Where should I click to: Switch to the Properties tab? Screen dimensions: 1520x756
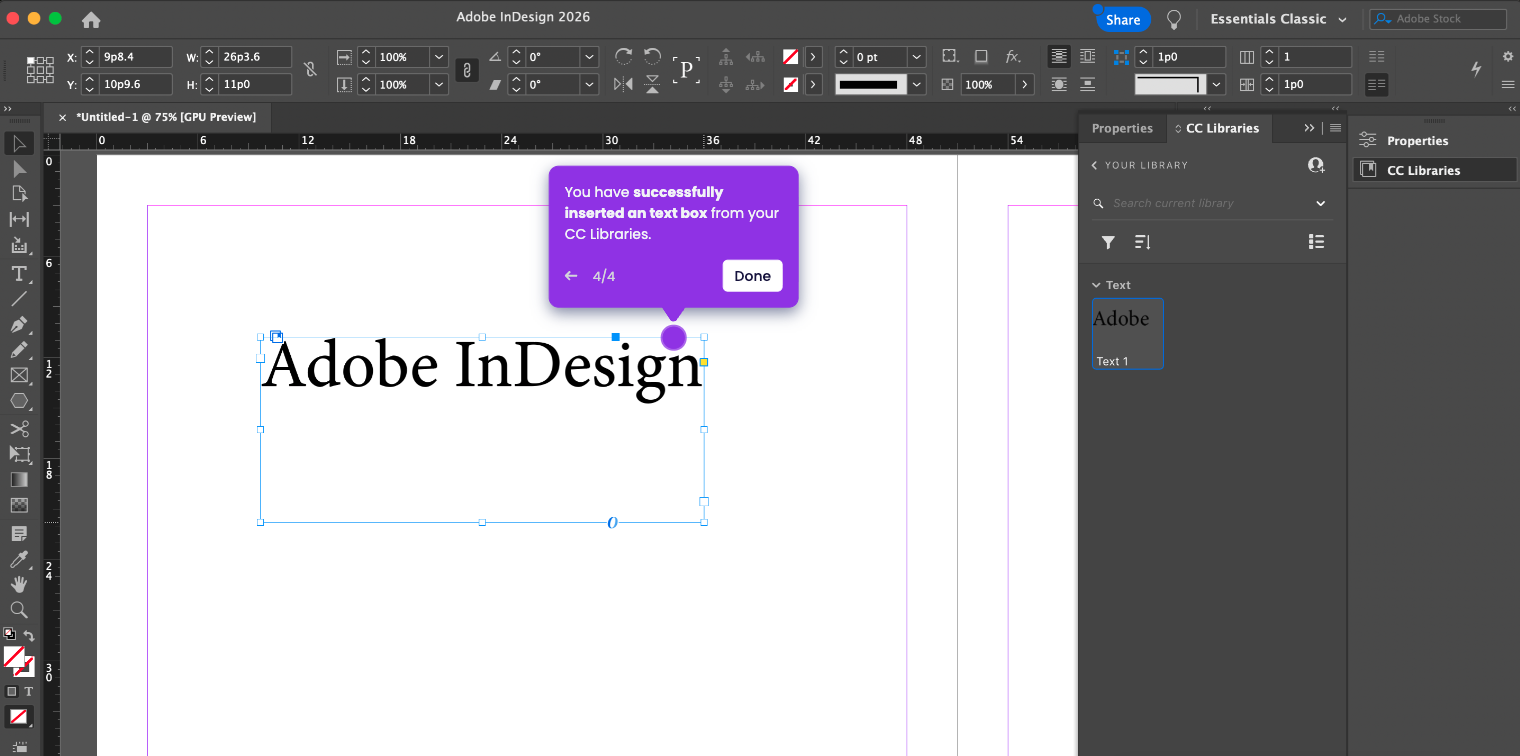1122,128
